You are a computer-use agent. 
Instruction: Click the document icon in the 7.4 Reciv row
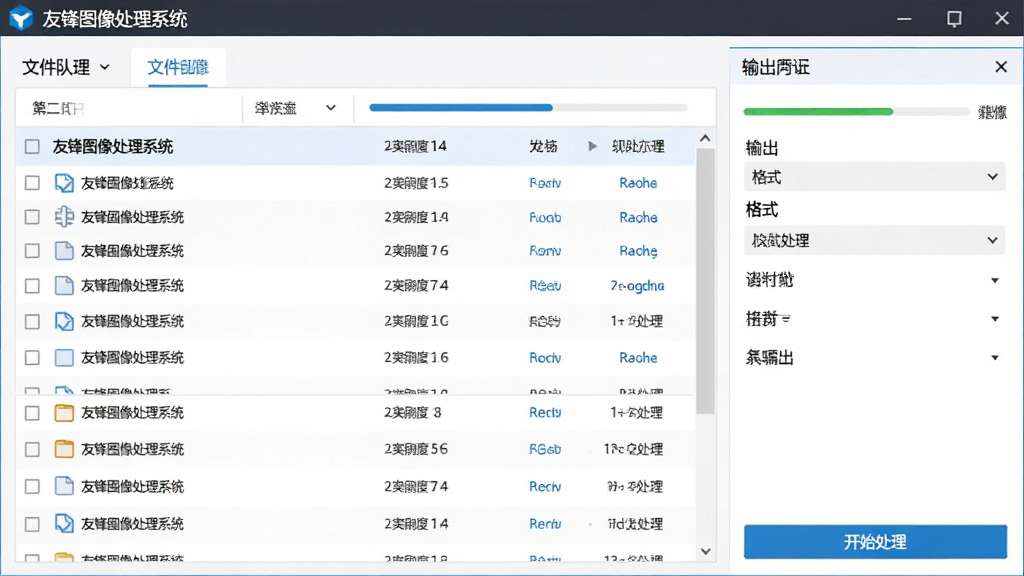click(x=64, y=486)
